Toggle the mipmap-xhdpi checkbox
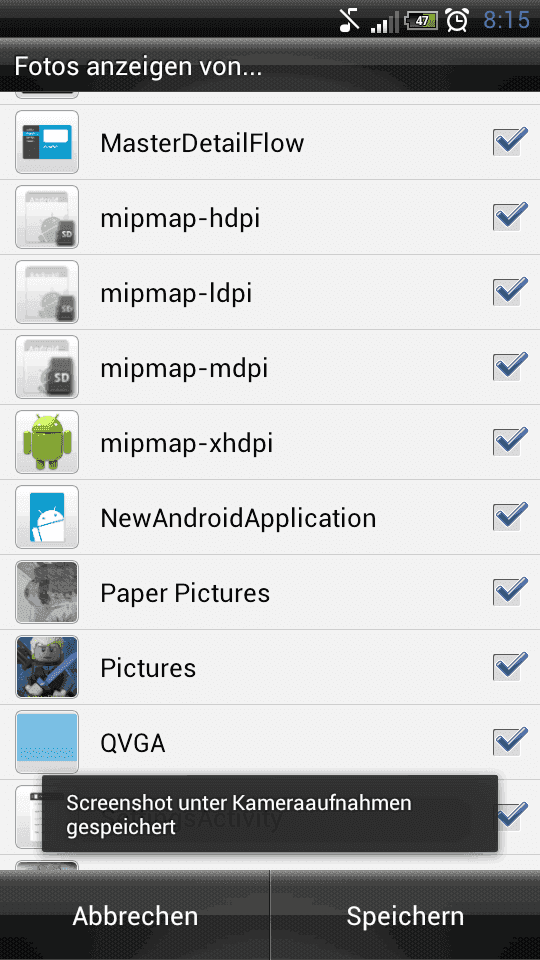This screenshot has width=540, height=960. pos(510,441)
